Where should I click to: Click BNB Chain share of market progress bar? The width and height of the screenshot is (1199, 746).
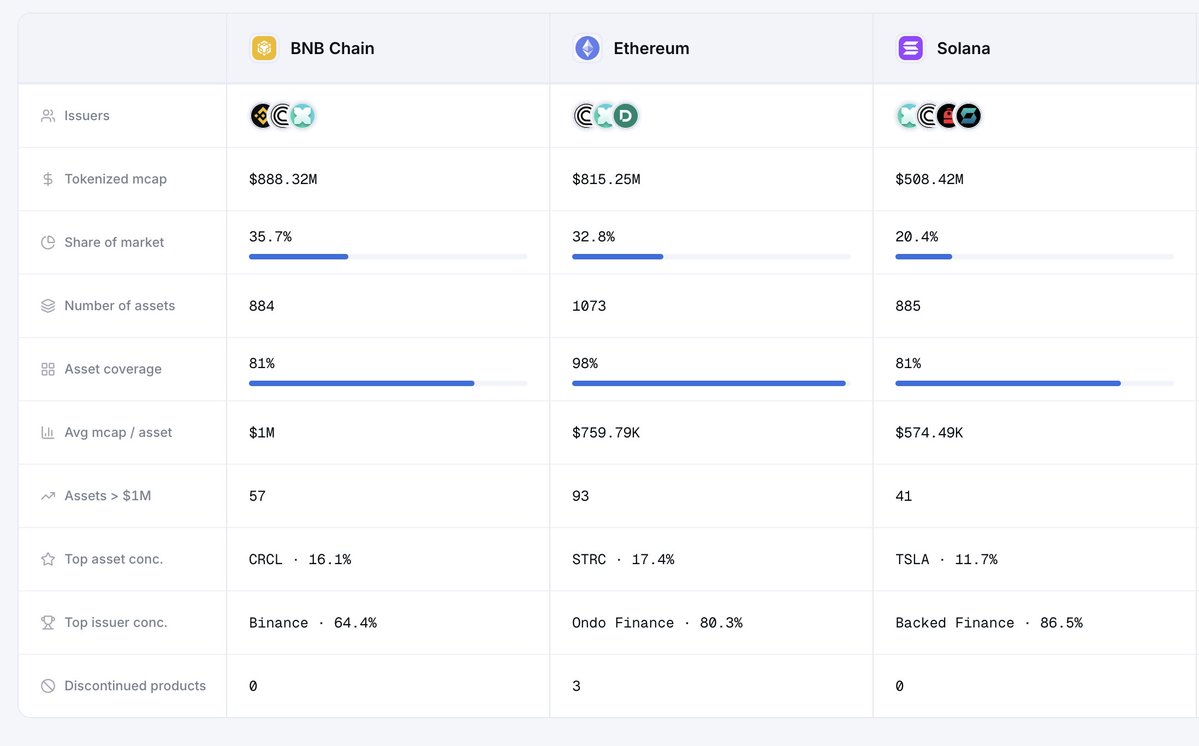[x=388, y=257]
